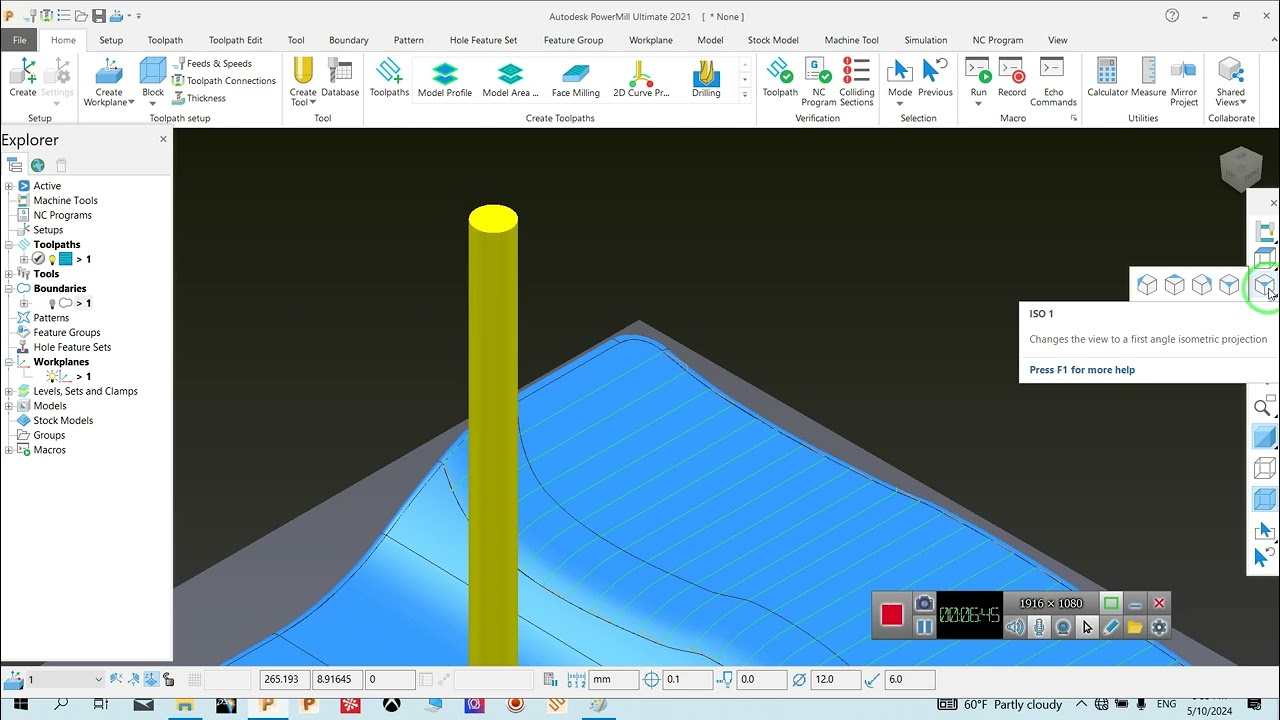Viewport: 1280px width, 720px height.
Task: Open Echo Commands
Action: [x=1053, y=82]
